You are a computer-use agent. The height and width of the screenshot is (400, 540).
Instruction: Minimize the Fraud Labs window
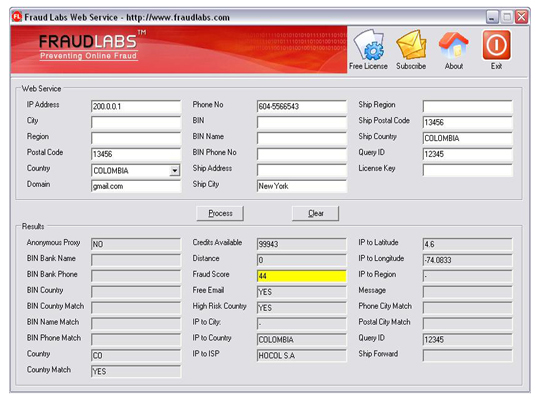pos(492,17)
